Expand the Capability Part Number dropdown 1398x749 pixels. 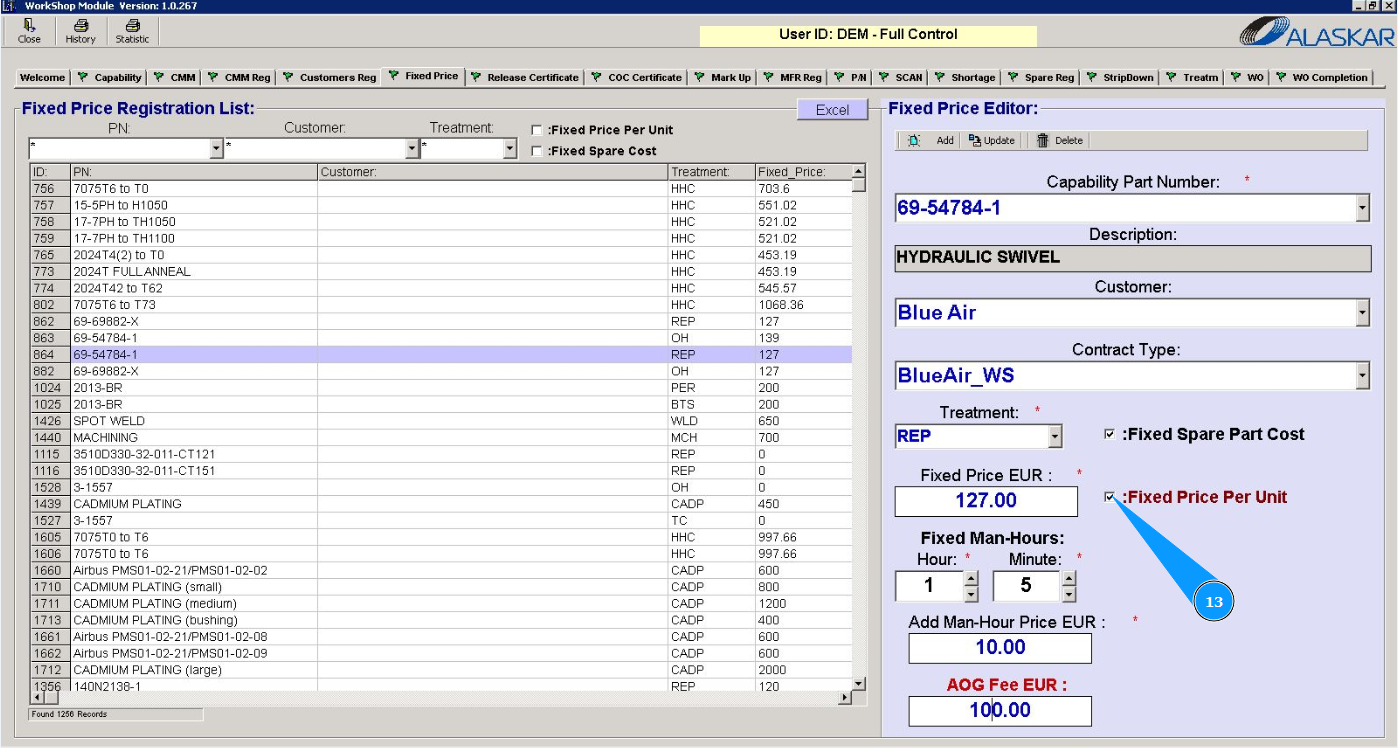tap(1361, 209)
